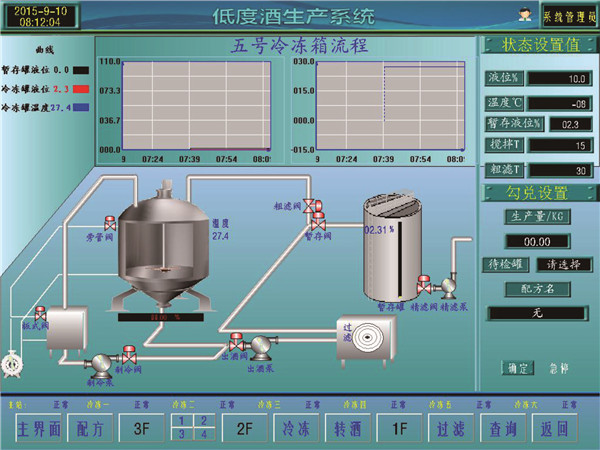Toggle the 制冷阀 valve

point(129,351)
